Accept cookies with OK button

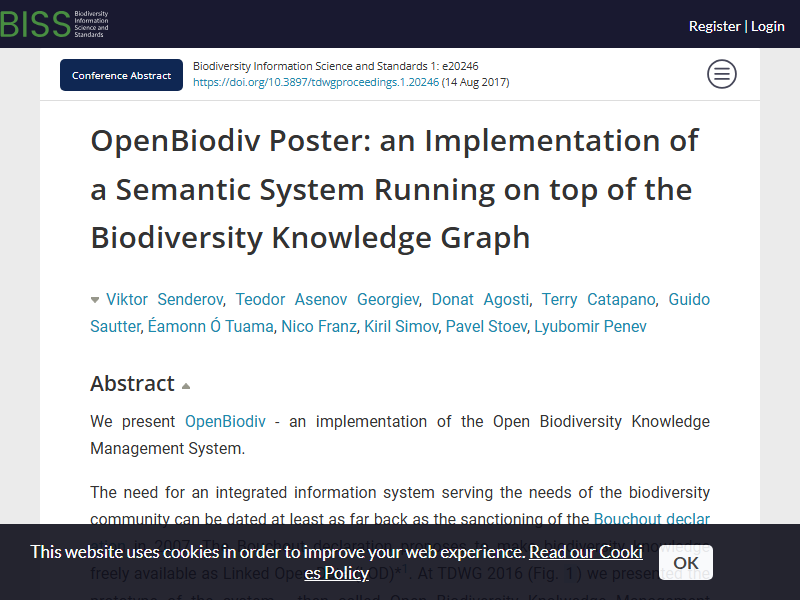686,563
